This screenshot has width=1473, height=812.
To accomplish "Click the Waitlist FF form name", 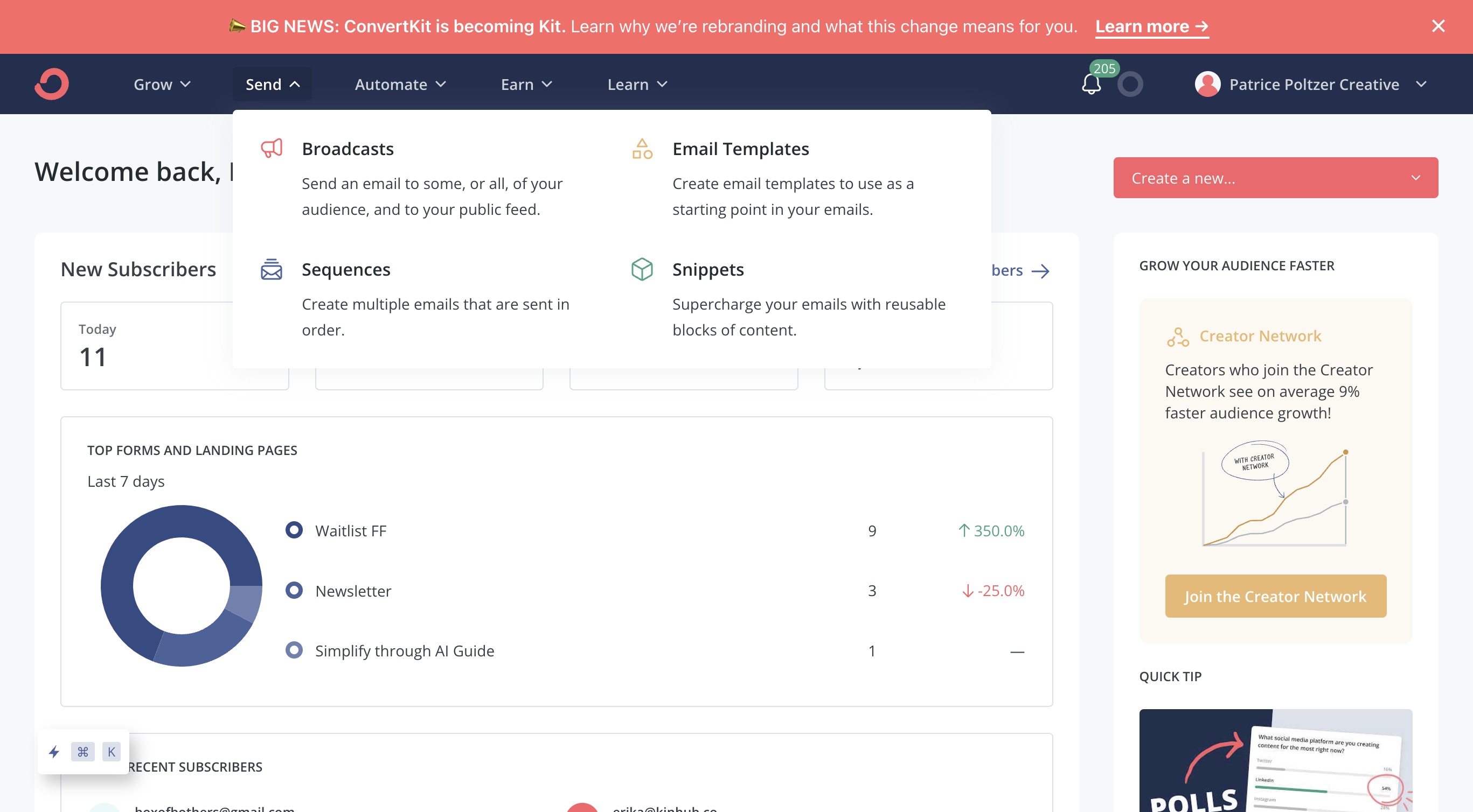I will coord(351,531).
